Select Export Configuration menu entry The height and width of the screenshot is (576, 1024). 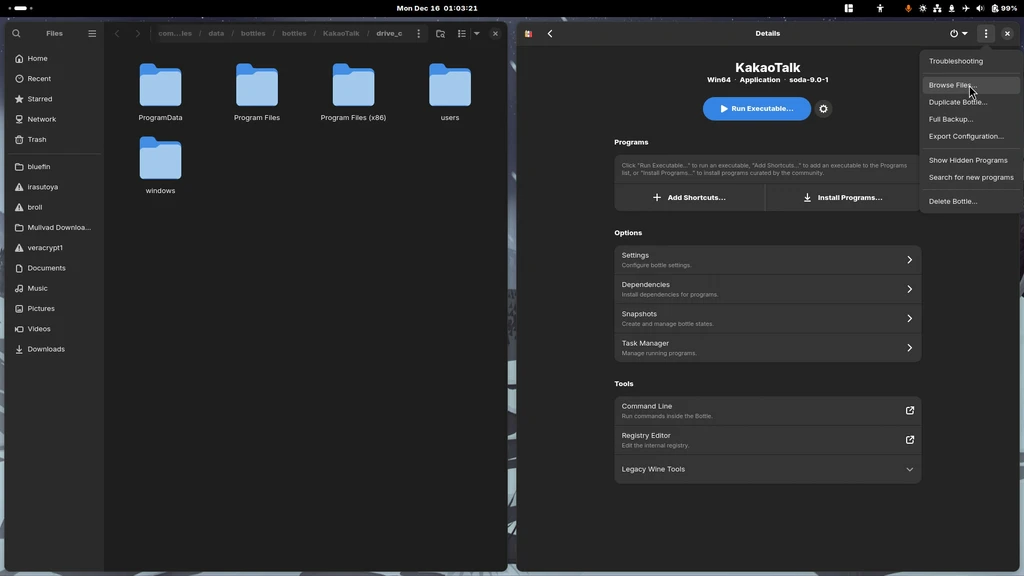click(x=970, y=136)
